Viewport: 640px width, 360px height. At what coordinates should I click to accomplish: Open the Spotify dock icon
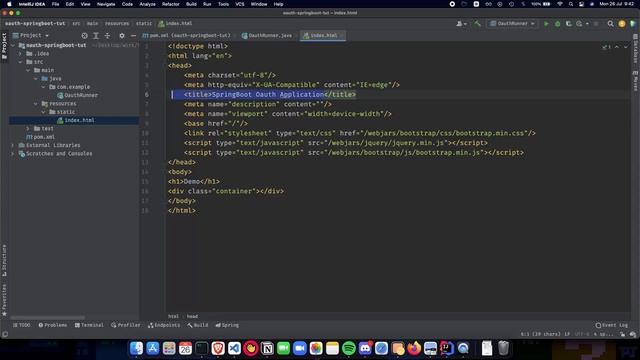click(349, 348)
